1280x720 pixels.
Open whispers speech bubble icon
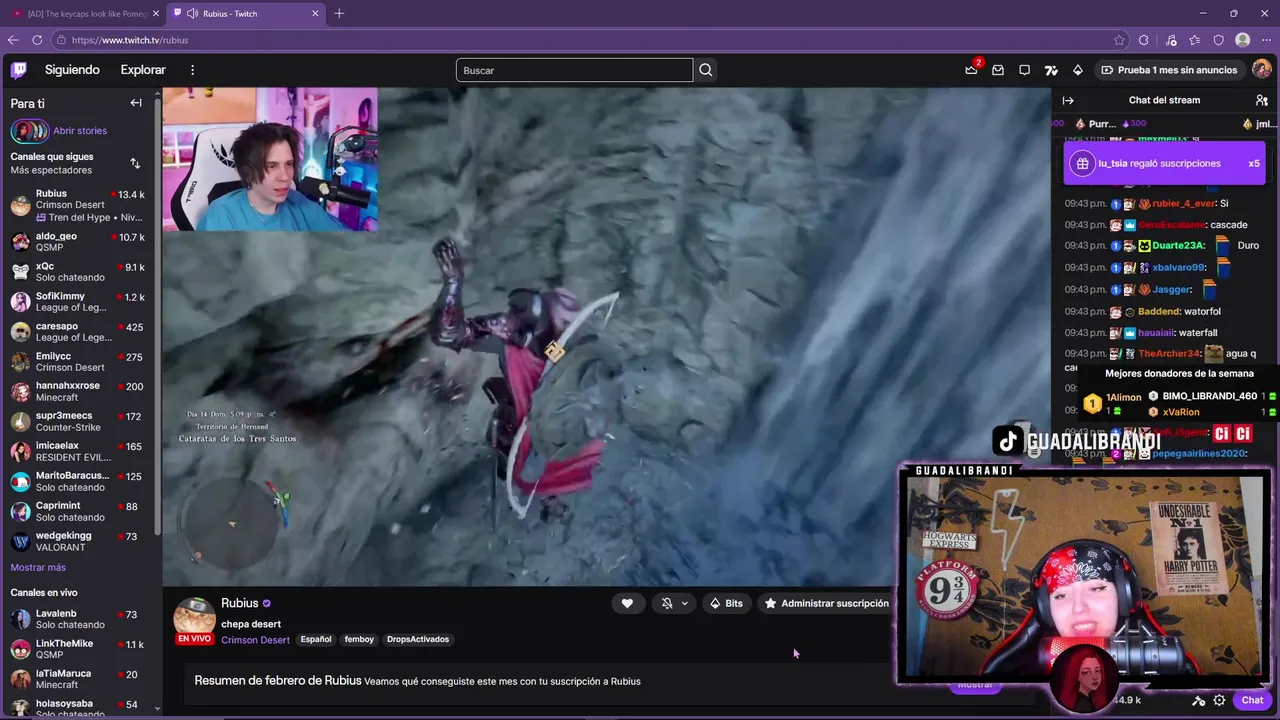pos(1024,70)
